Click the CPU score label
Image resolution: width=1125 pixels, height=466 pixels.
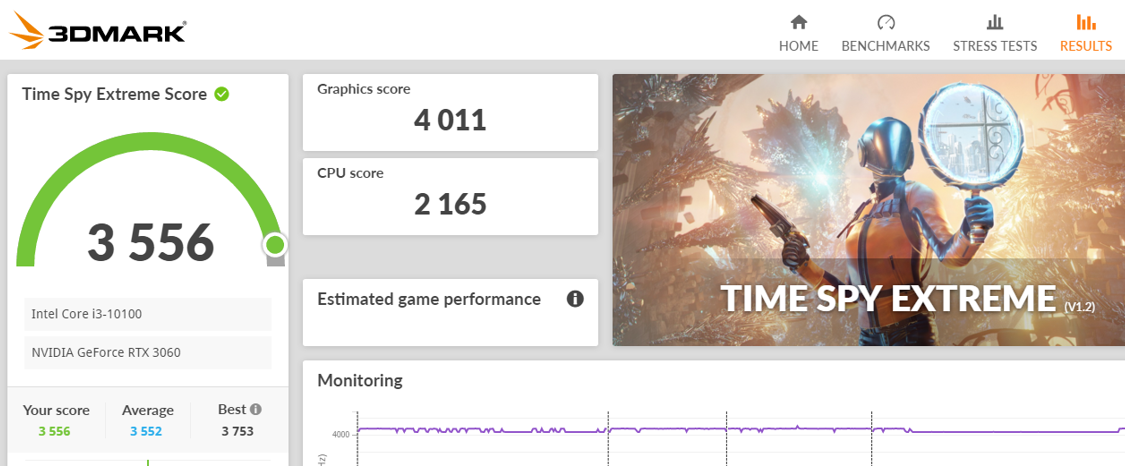[x=350, y=173]
